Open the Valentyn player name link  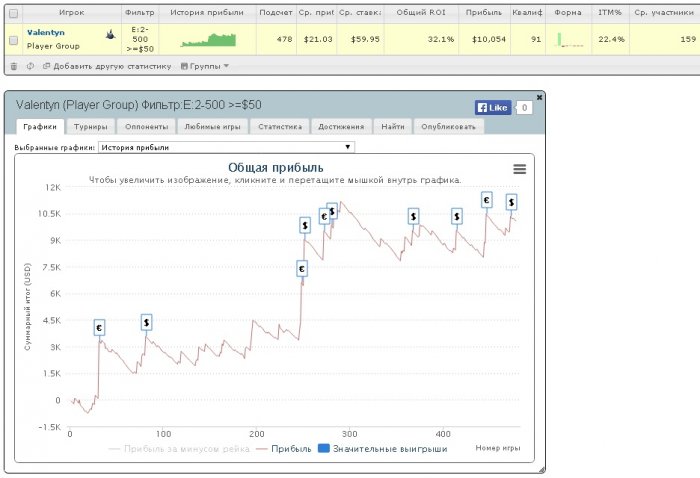[46, 33]
